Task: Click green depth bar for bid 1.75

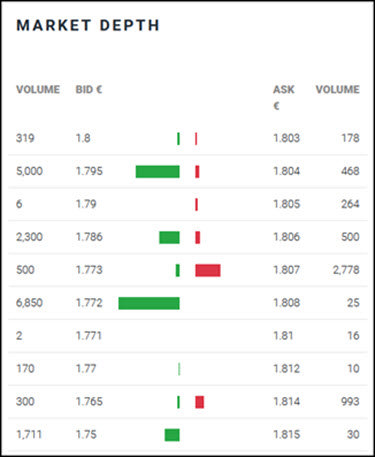Action: (172, 435)
